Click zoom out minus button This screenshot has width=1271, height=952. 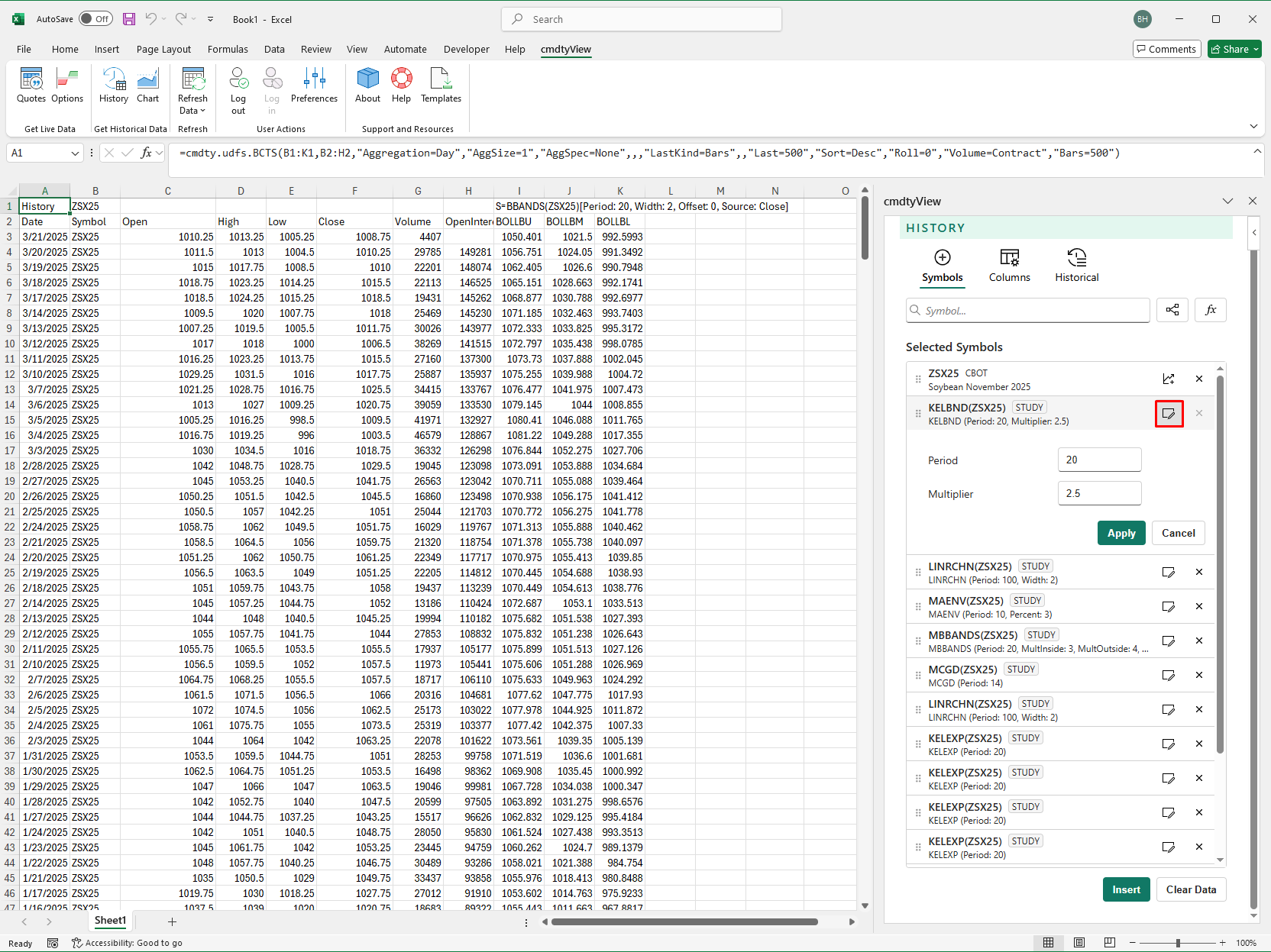1133,943
